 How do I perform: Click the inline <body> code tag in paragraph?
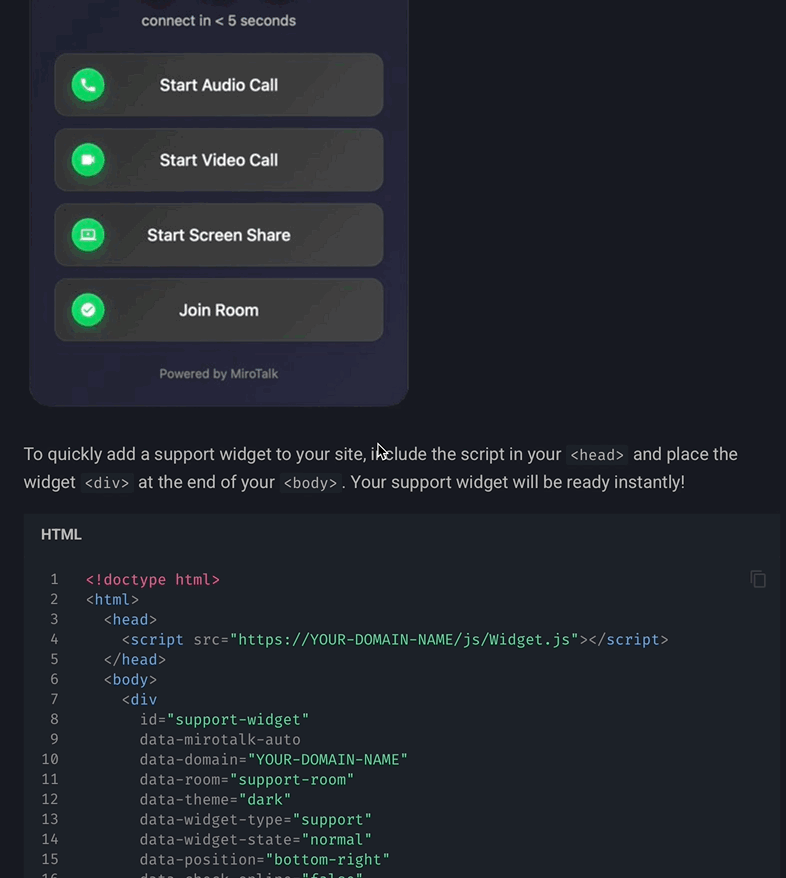pos(310,483)
